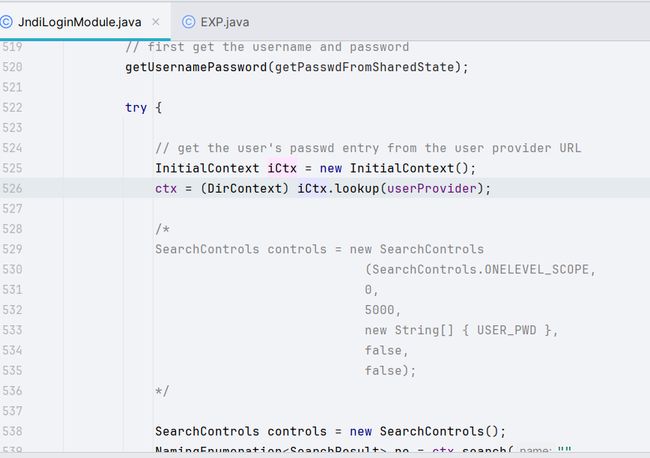Click the 'userProvider' argument on line 526
Viewport: 650px width, 458px height.
(x=432, y=189)
